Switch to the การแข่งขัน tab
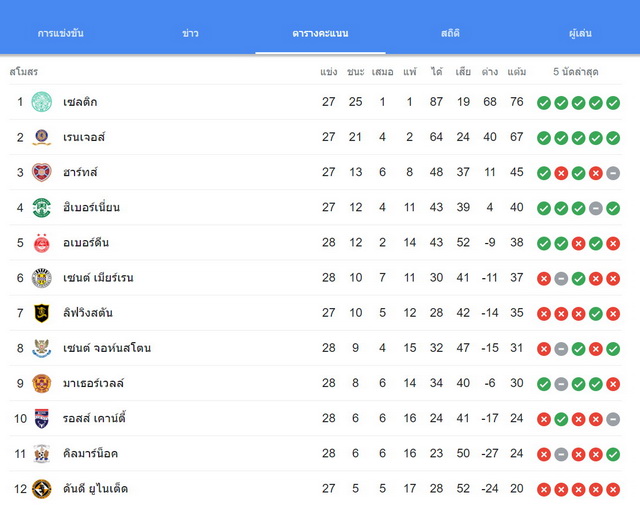The width and height of the screenshot is (640, 510). click(x=61, y=33)
